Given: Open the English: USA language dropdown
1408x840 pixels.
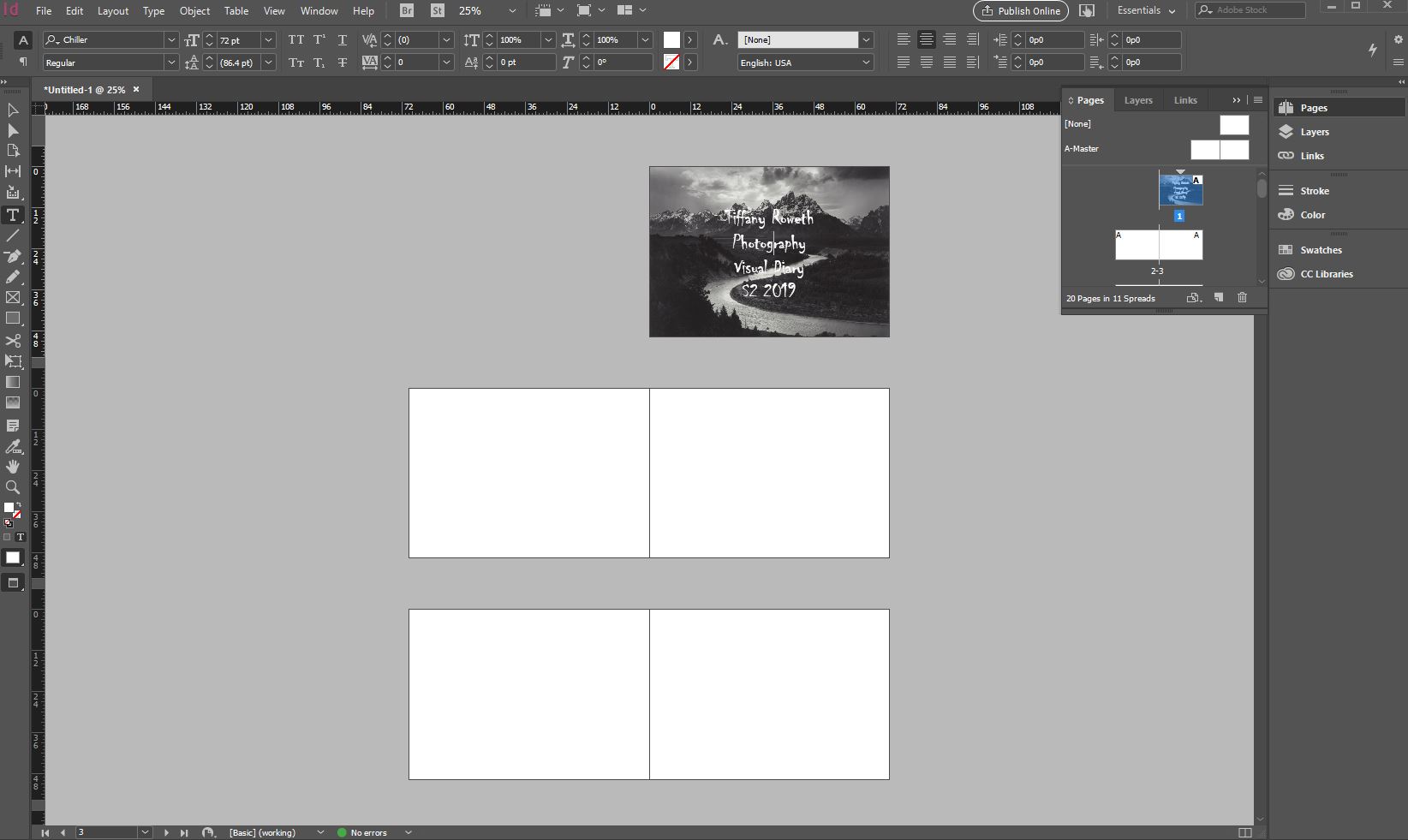Looking at the screenshot, I should [x=866, y=63].
